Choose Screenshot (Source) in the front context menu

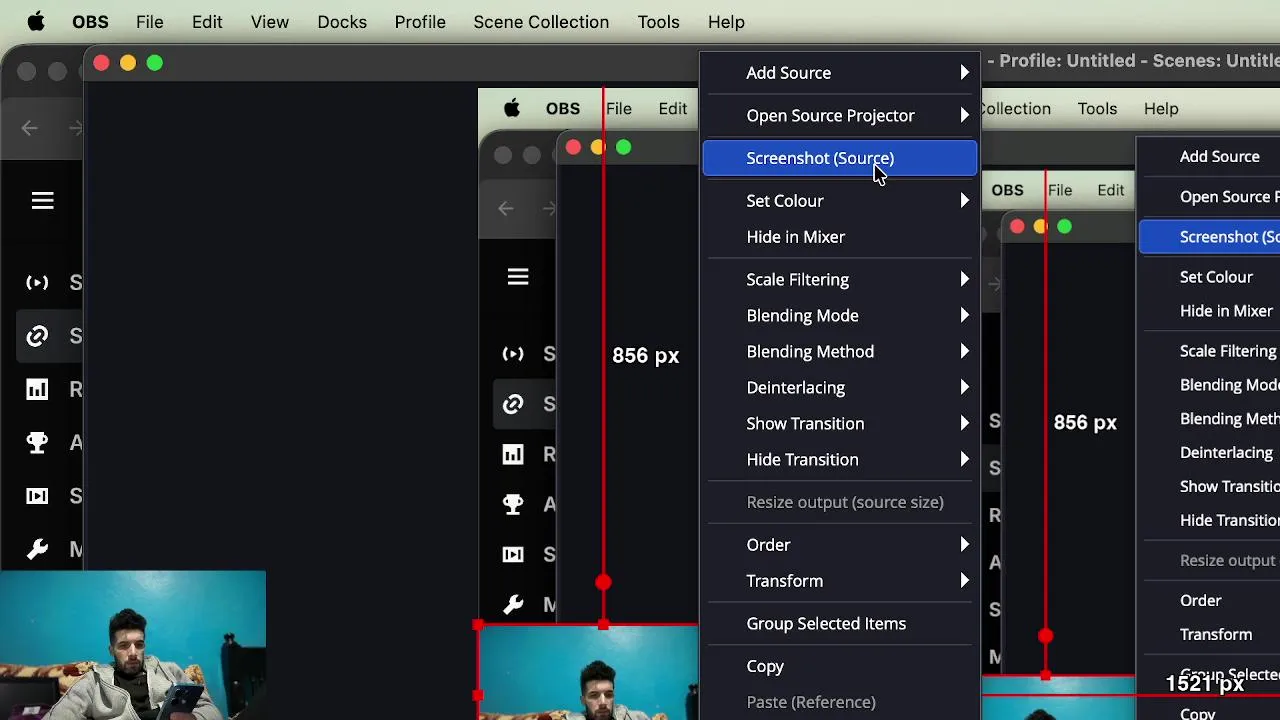[840, 158]
